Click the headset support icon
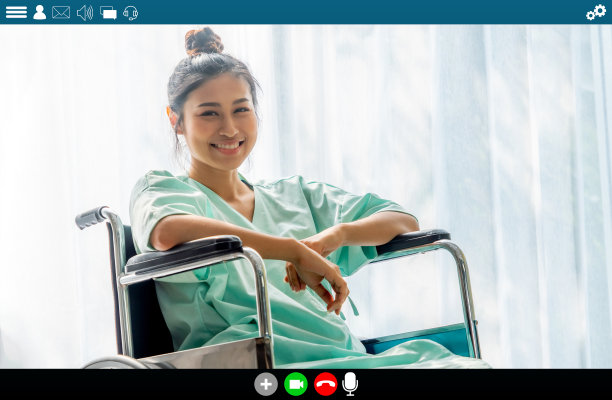 [130, 12]
